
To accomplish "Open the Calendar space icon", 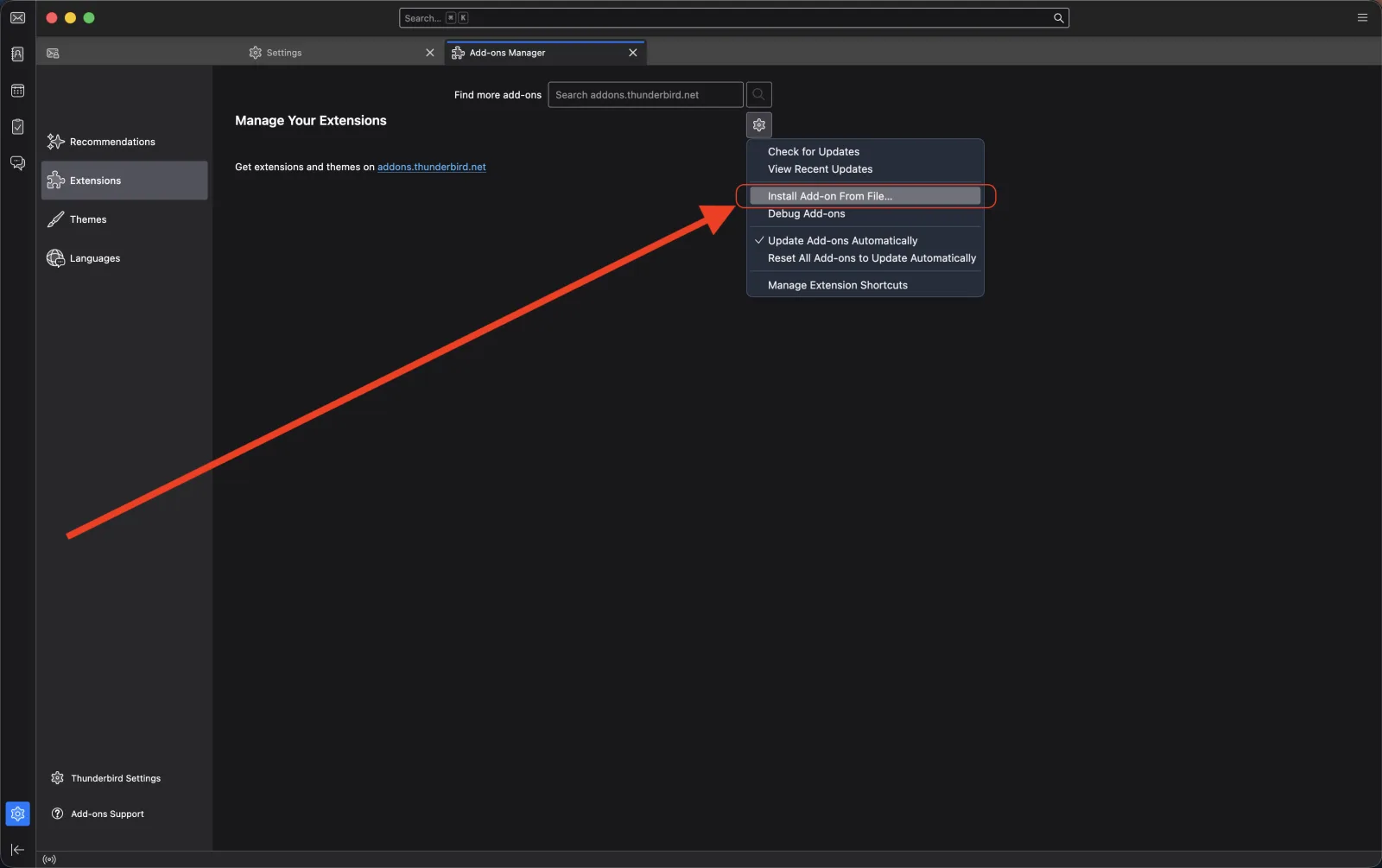I will [x=17, y=91].
